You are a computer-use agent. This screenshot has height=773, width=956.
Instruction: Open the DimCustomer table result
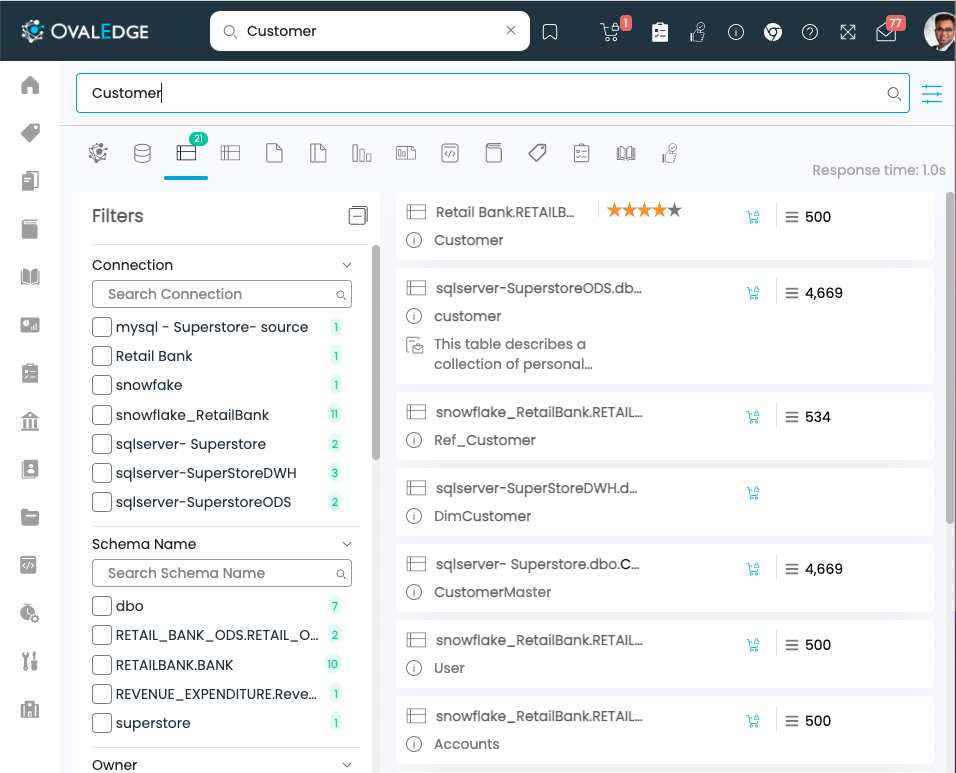point(482,516)
